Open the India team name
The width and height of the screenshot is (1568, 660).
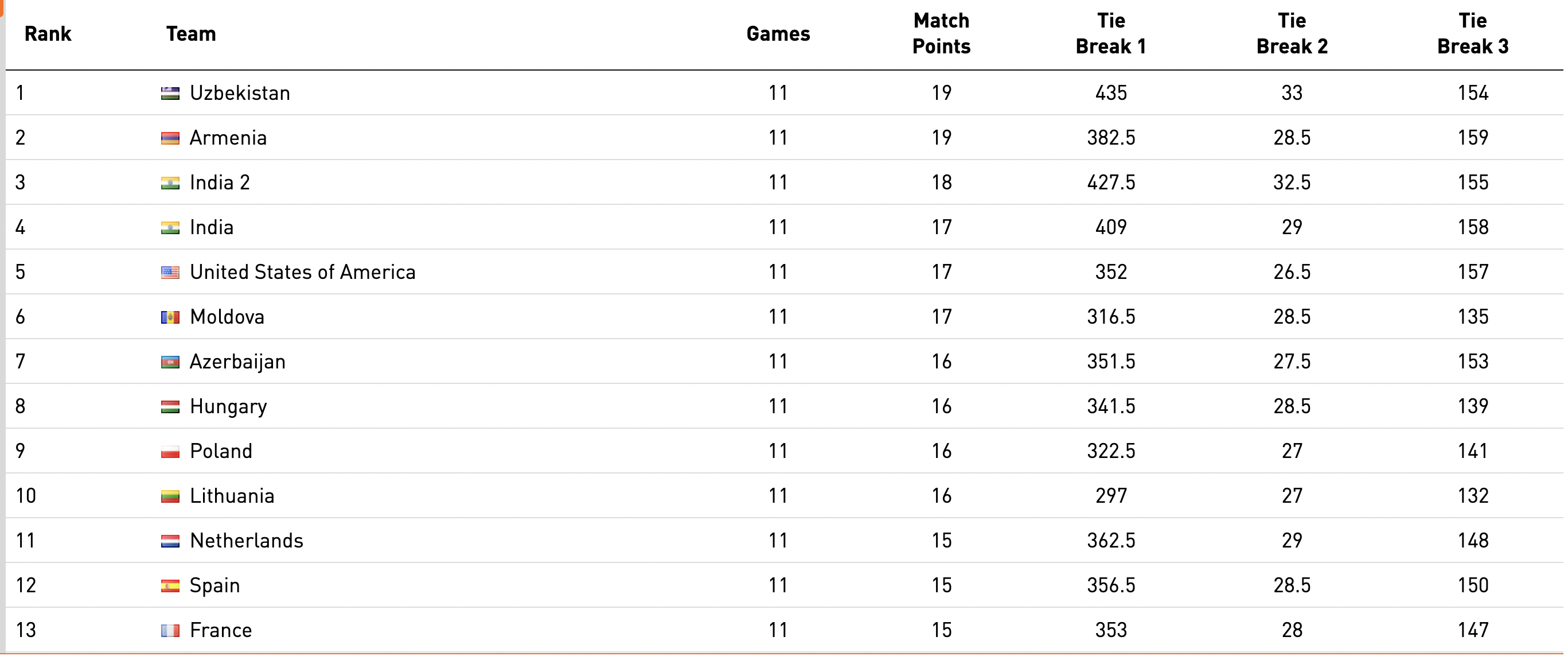pyautogui.click(x=212, y=227)
